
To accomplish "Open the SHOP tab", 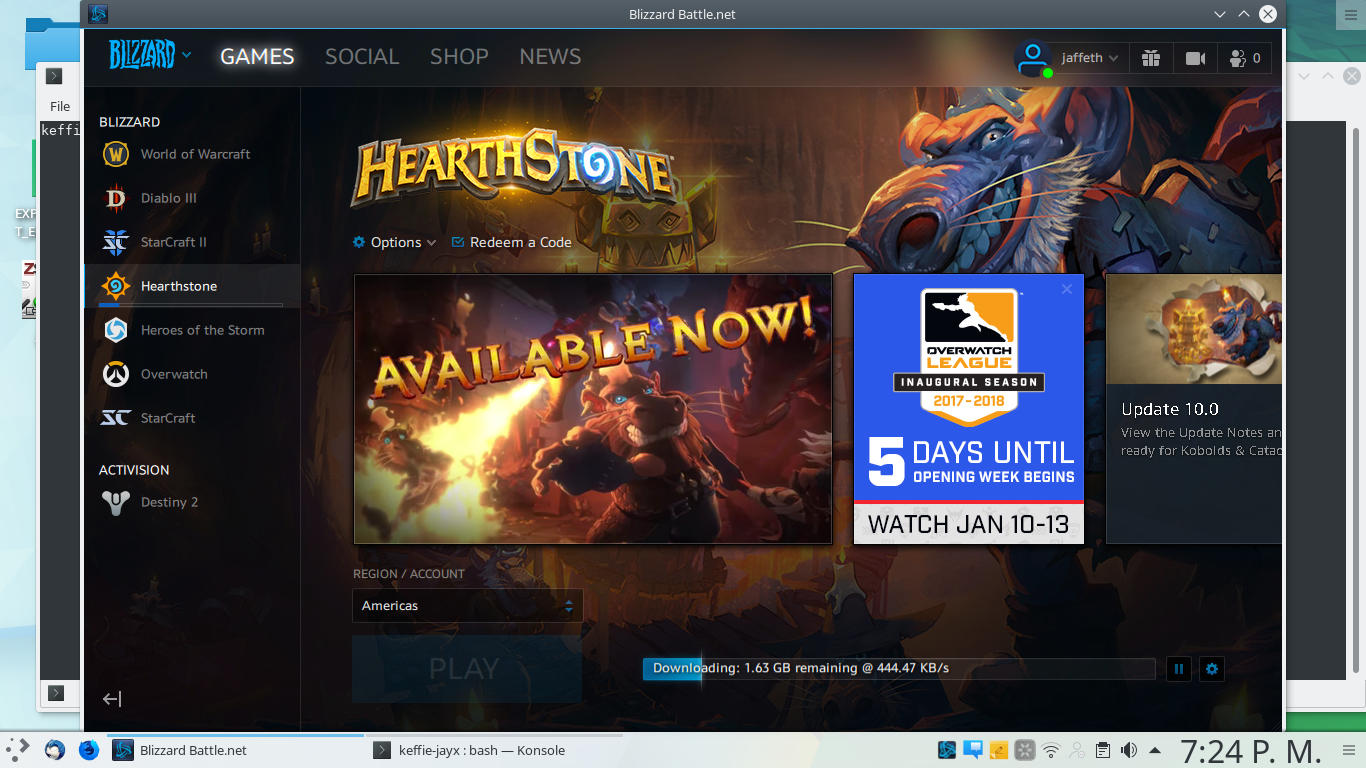I will tap(459, 57).
